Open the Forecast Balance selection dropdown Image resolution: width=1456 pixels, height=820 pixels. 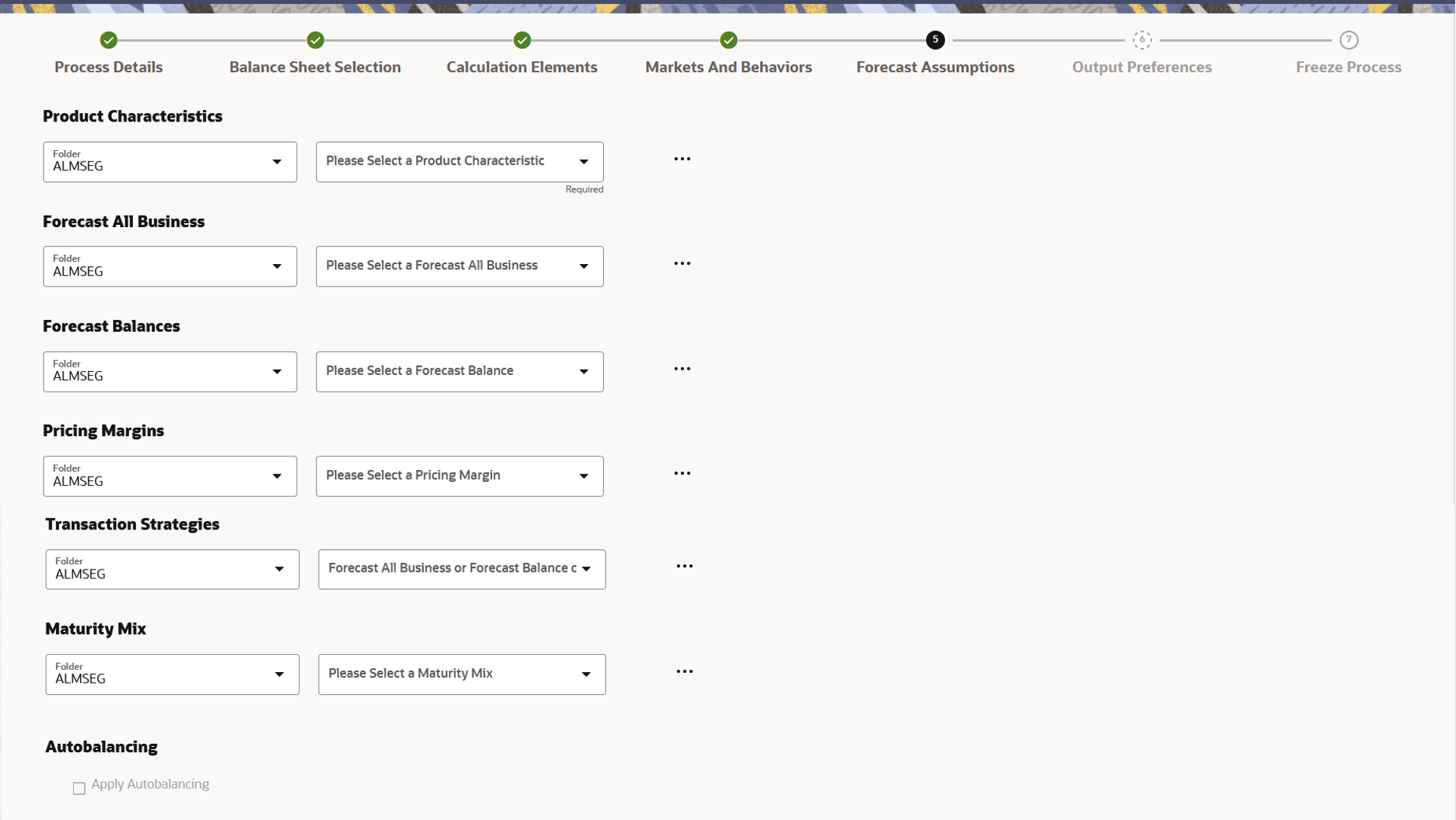click(x=459, y=371)
